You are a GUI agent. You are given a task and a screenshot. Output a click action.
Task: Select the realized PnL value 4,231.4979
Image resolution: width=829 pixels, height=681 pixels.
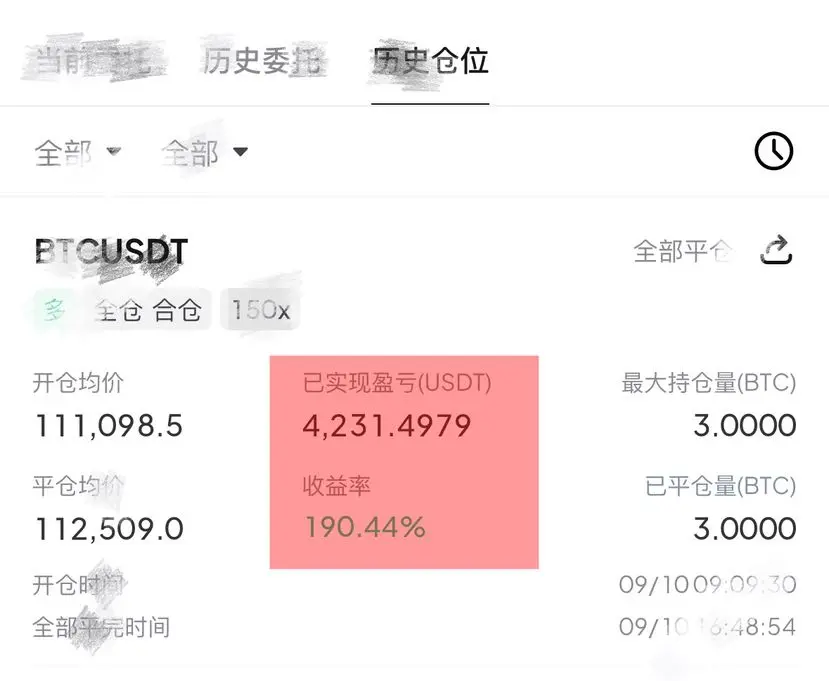pos(386,426)
